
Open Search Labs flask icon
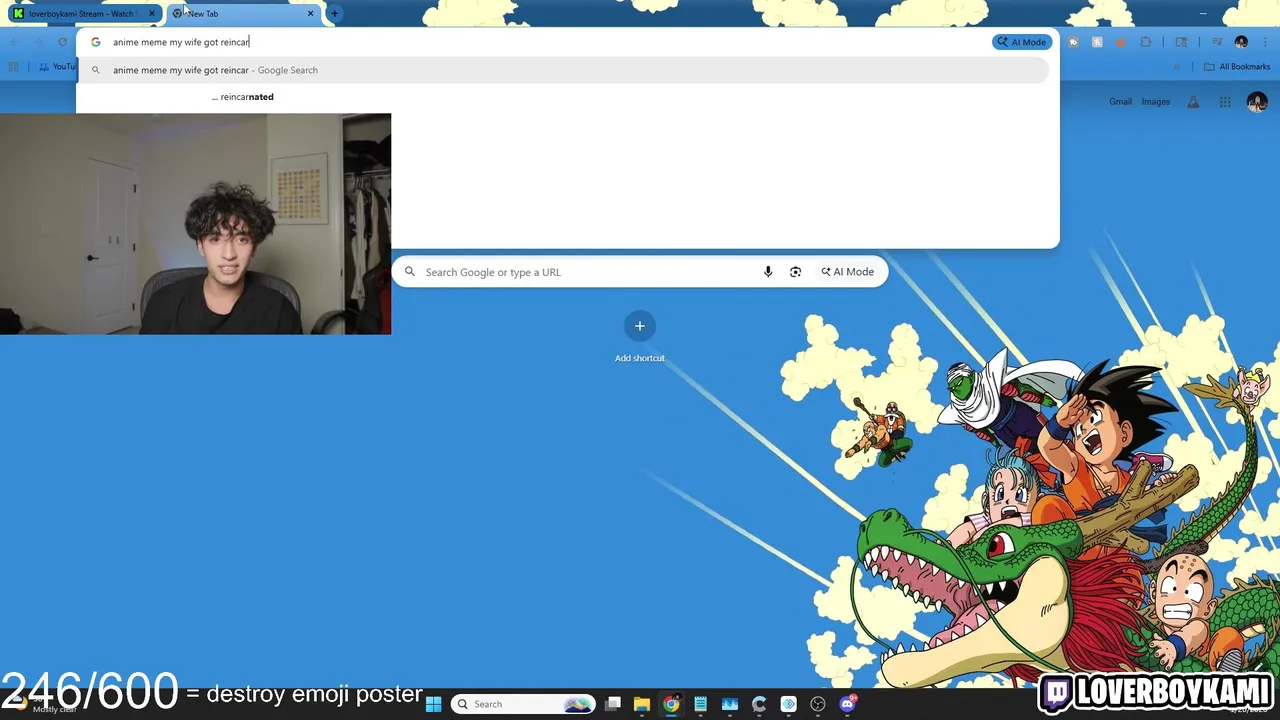click(x=1193, y=102)
